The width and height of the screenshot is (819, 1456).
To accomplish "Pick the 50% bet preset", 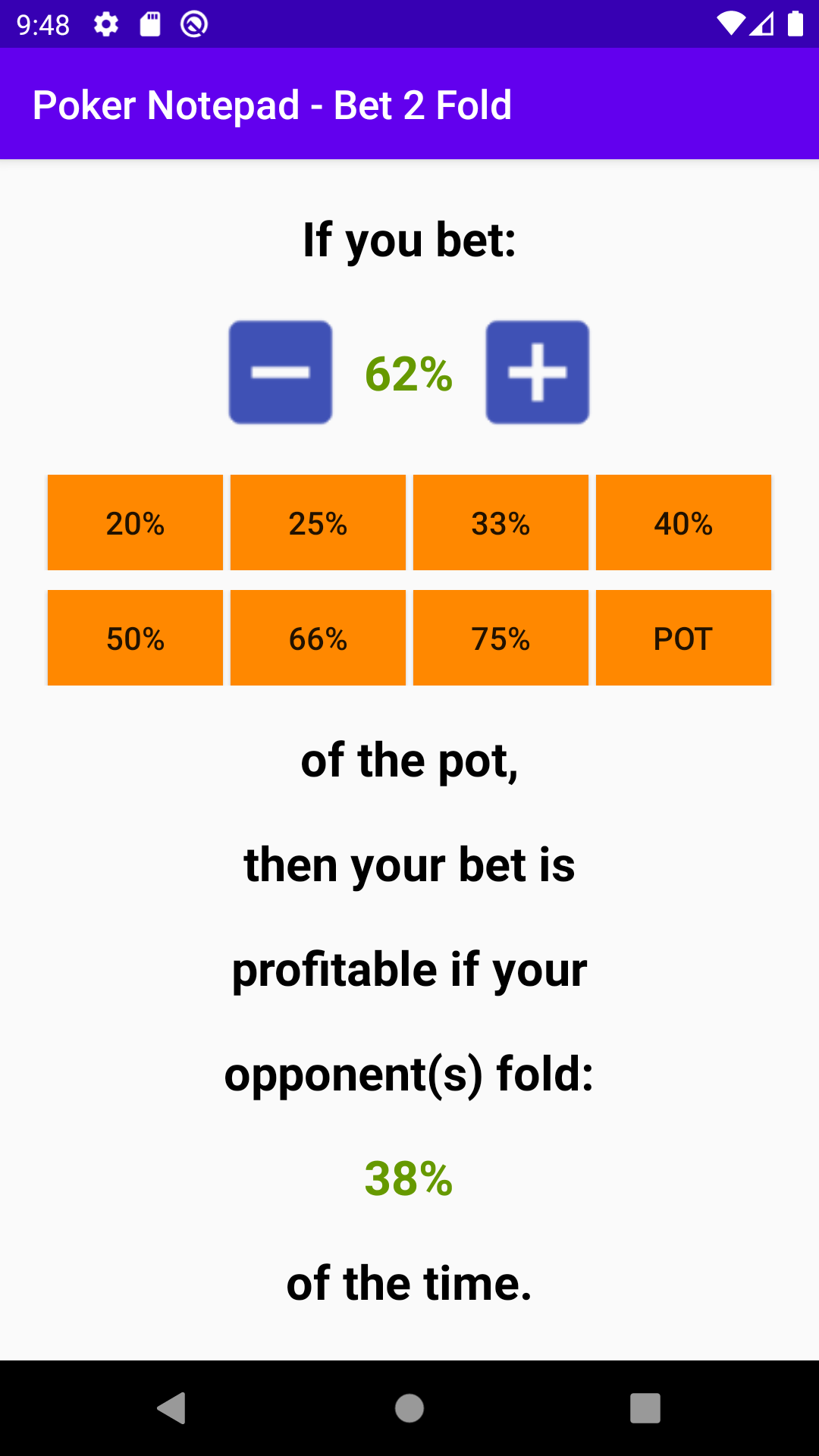I will pos(135,638).
